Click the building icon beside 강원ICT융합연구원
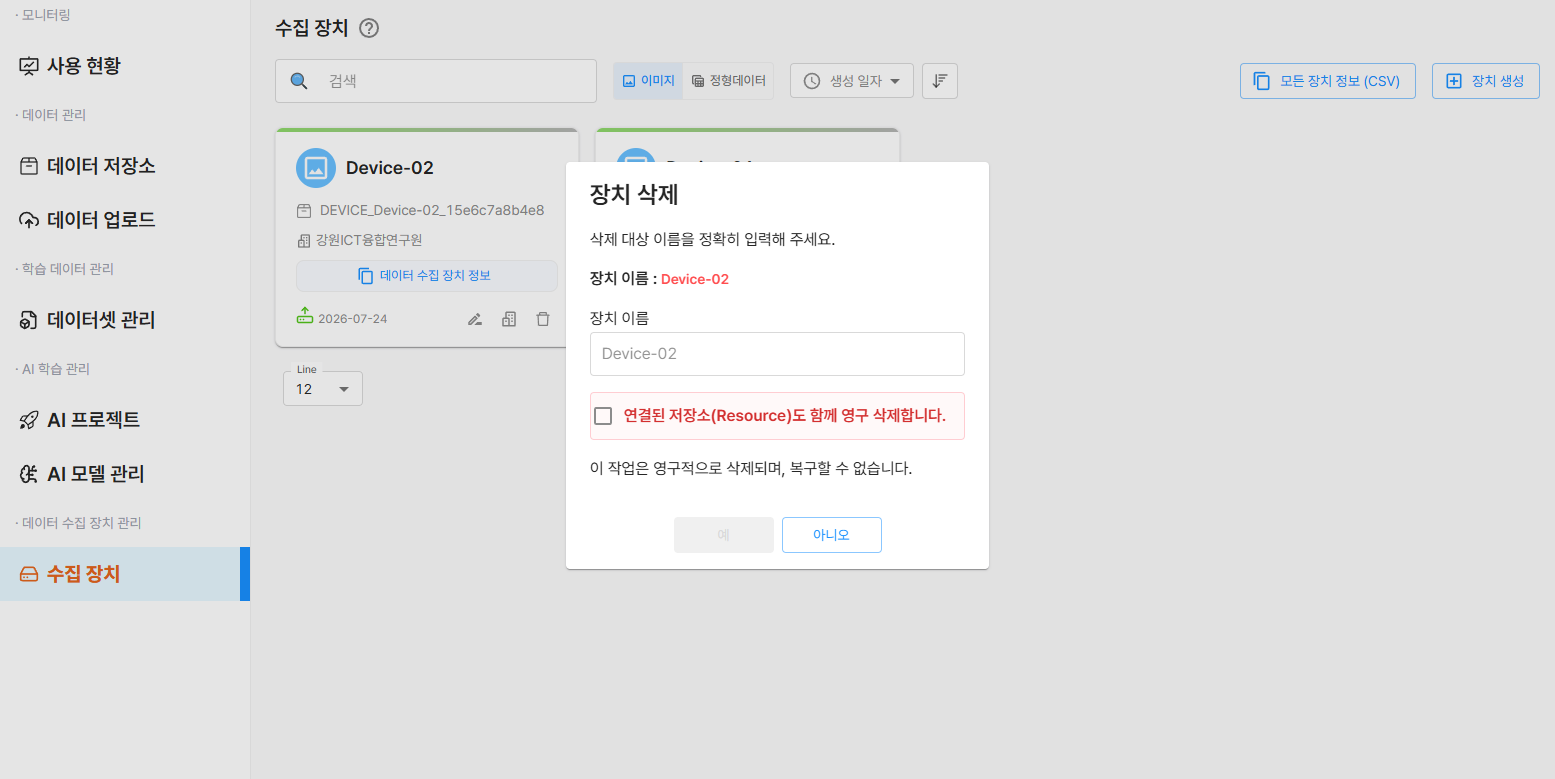Image resolution: width=1555 pixels, height=779 pixels. 304,240
